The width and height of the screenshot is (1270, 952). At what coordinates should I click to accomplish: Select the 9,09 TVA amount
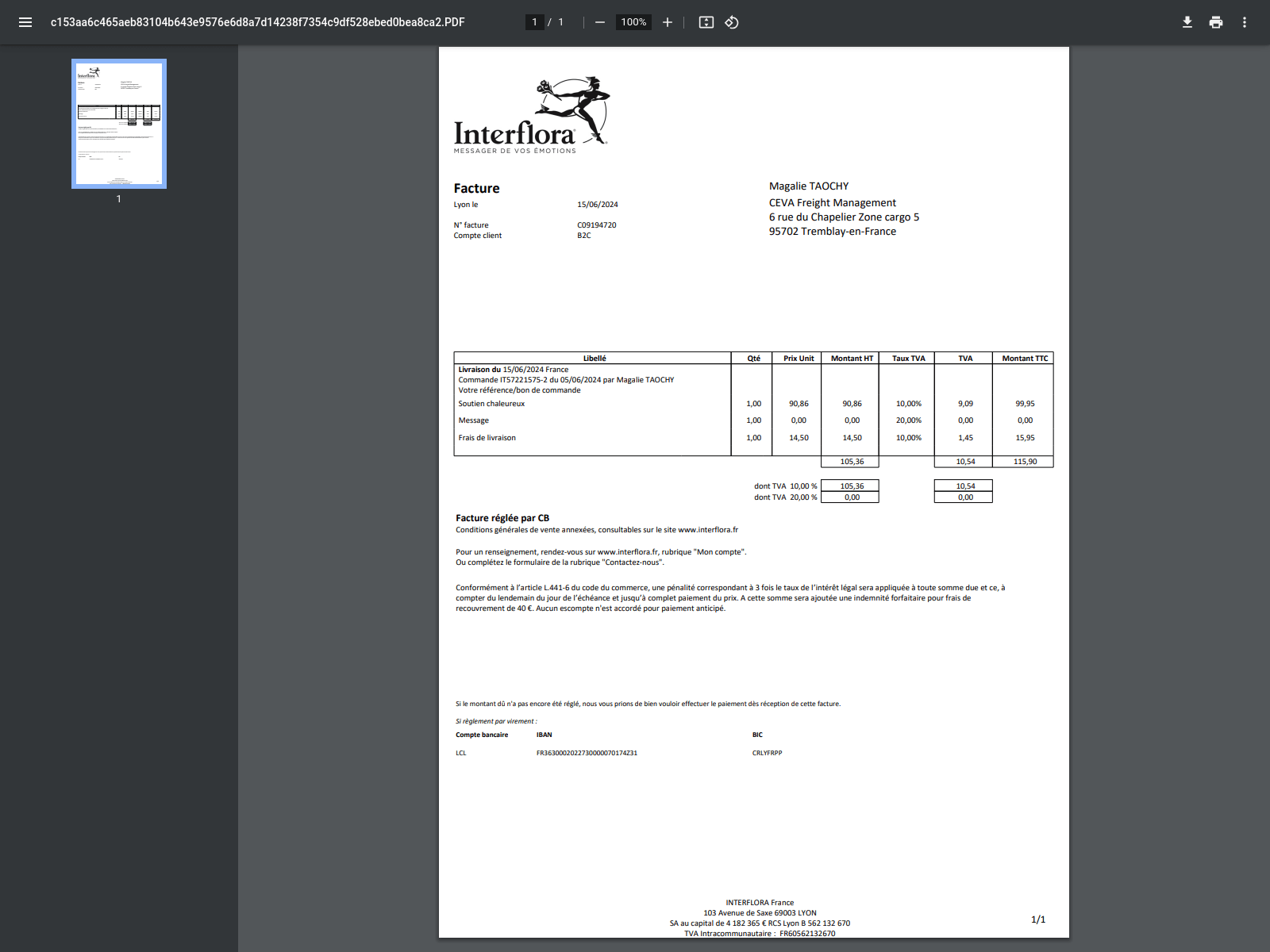click(x=965, y=404)
